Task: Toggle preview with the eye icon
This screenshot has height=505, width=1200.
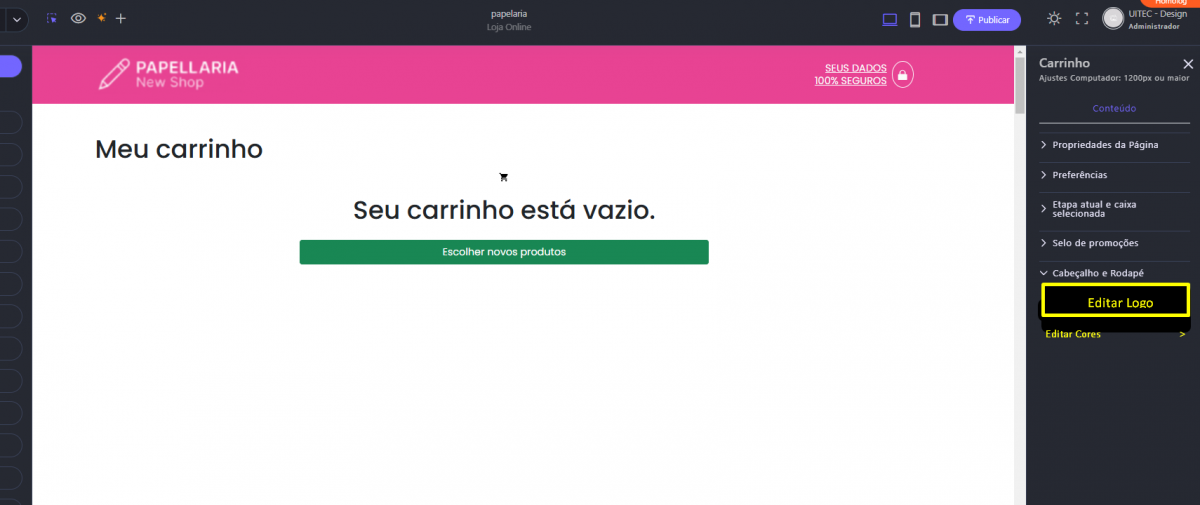Action: (x=78, y=18)
